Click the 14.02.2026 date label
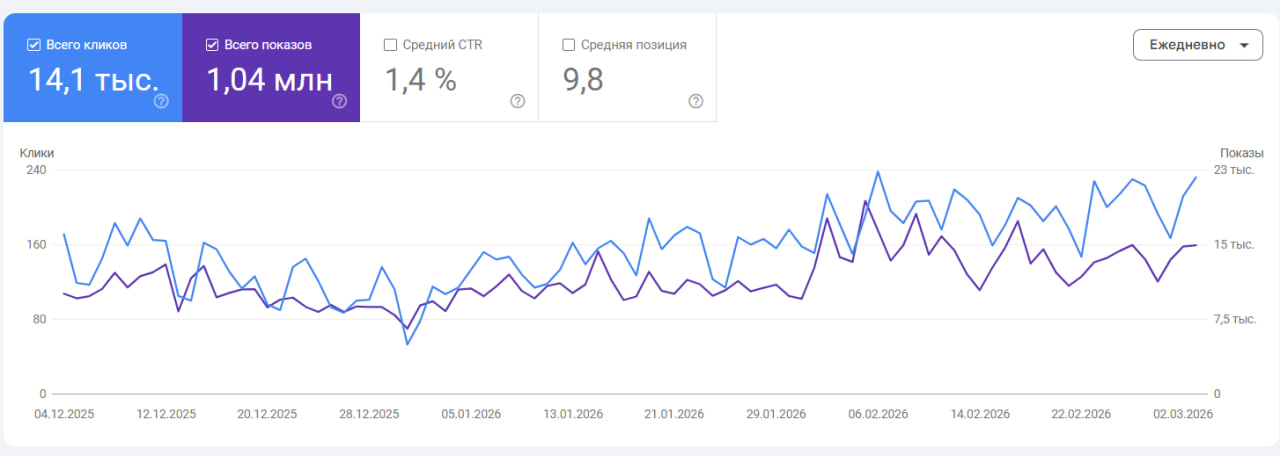The height and width of the screenshot is (456, 1280). 980,414
